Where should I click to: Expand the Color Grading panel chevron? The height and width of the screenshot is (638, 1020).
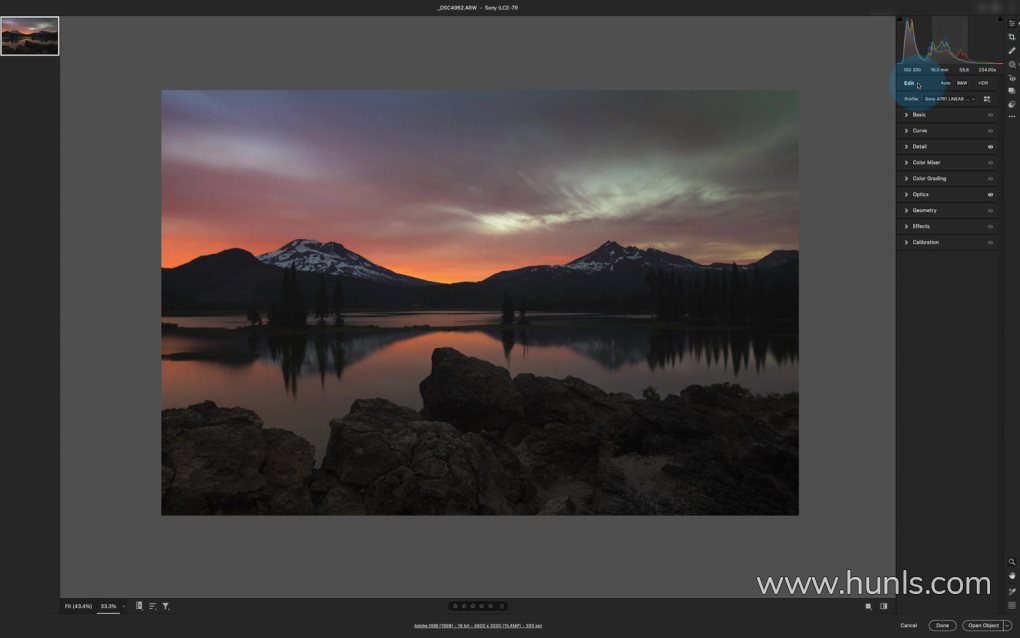click(906, 178)
